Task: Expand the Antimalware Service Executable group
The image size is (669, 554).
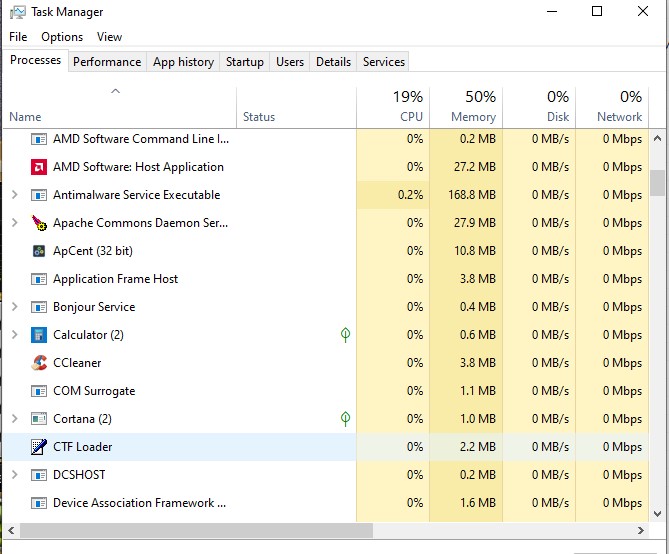Action: 15,195
